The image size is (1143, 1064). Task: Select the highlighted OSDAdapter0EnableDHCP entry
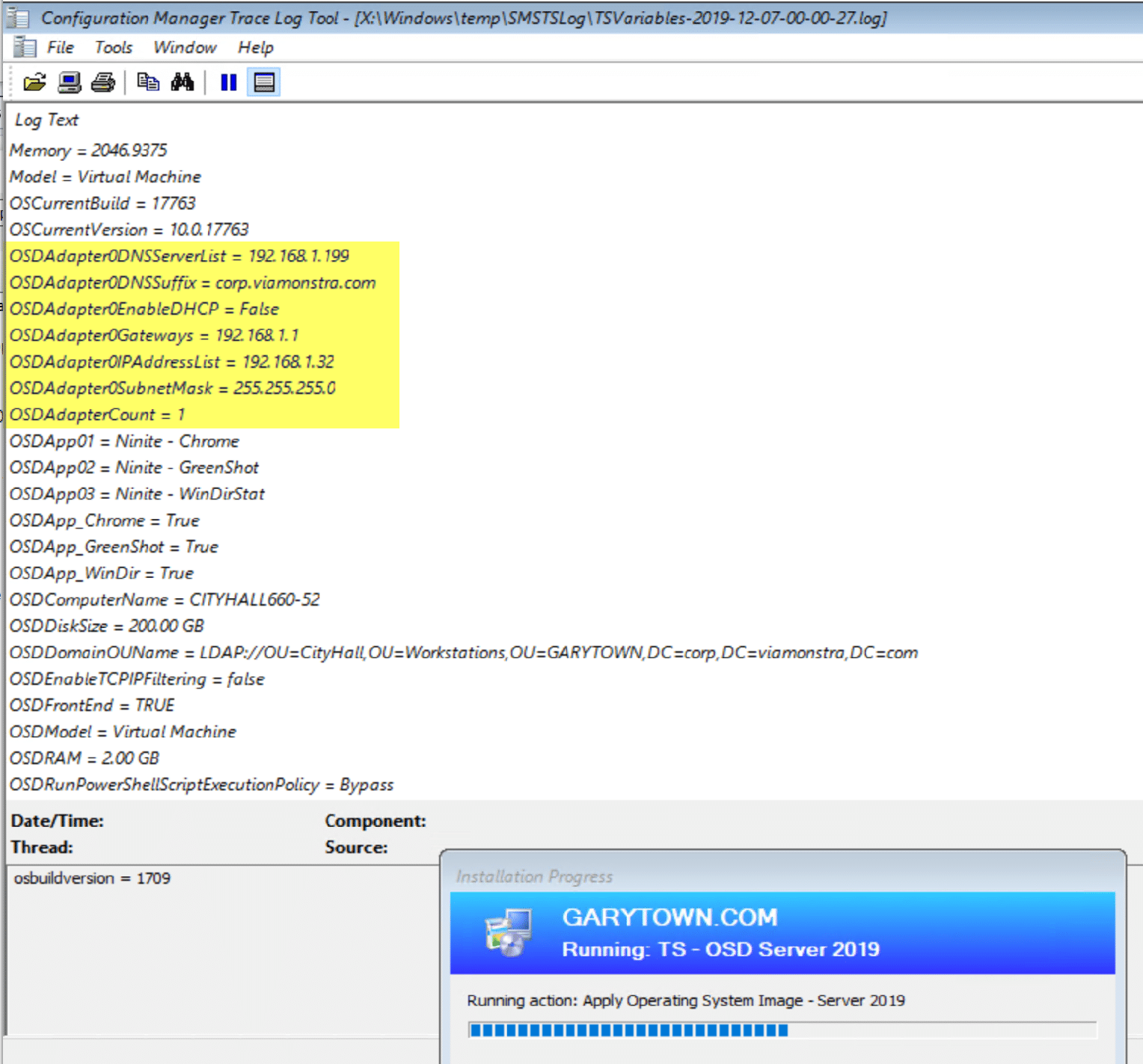pyautogui.click(x=144, y=309)
